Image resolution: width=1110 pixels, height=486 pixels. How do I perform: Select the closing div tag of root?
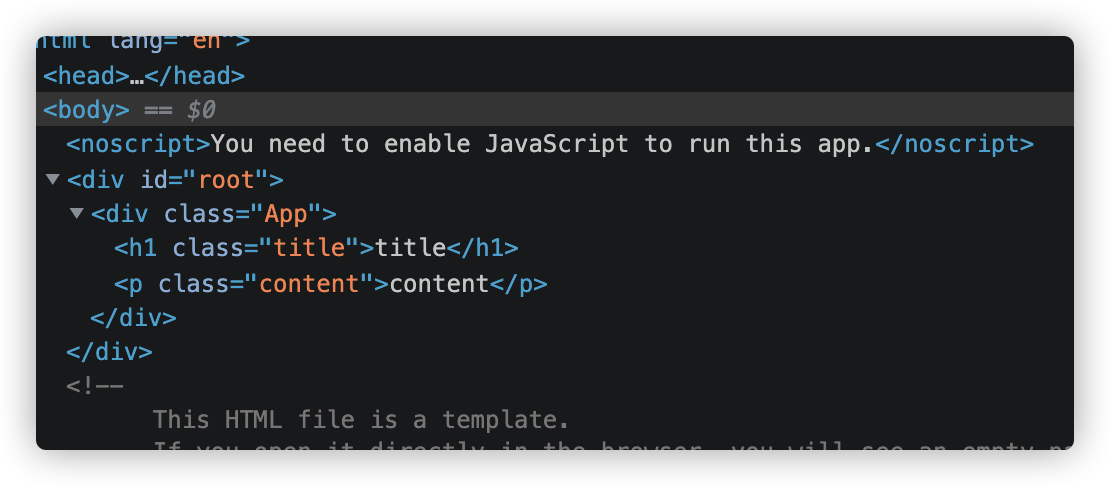pos(109,352)
